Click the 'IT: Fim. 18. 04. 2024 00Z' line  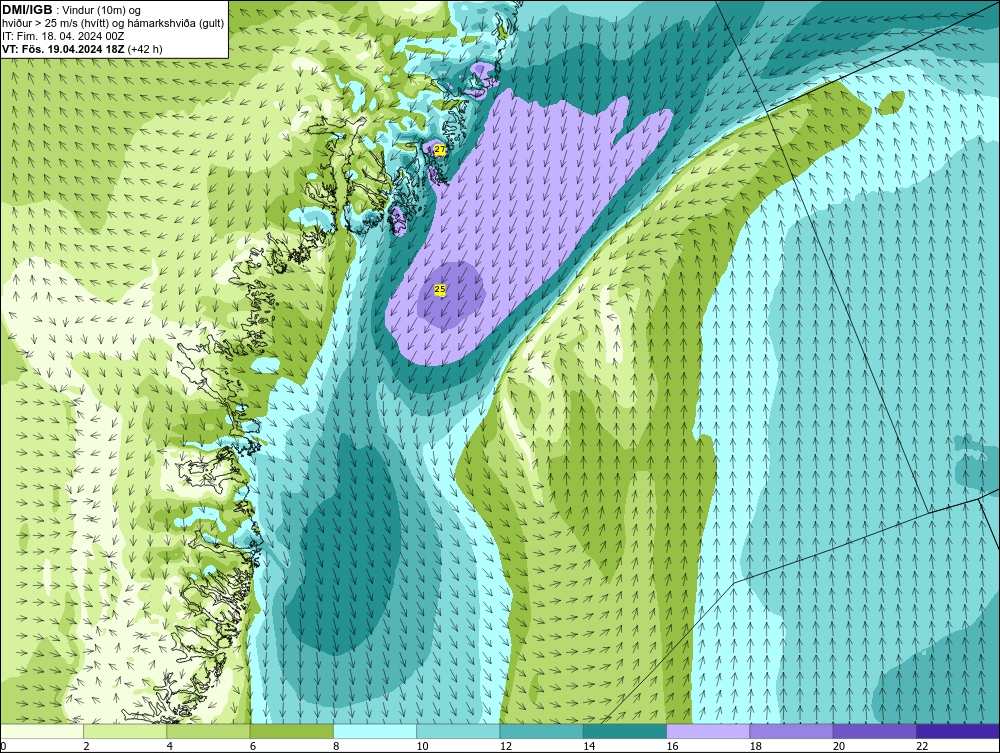(63, 36)
